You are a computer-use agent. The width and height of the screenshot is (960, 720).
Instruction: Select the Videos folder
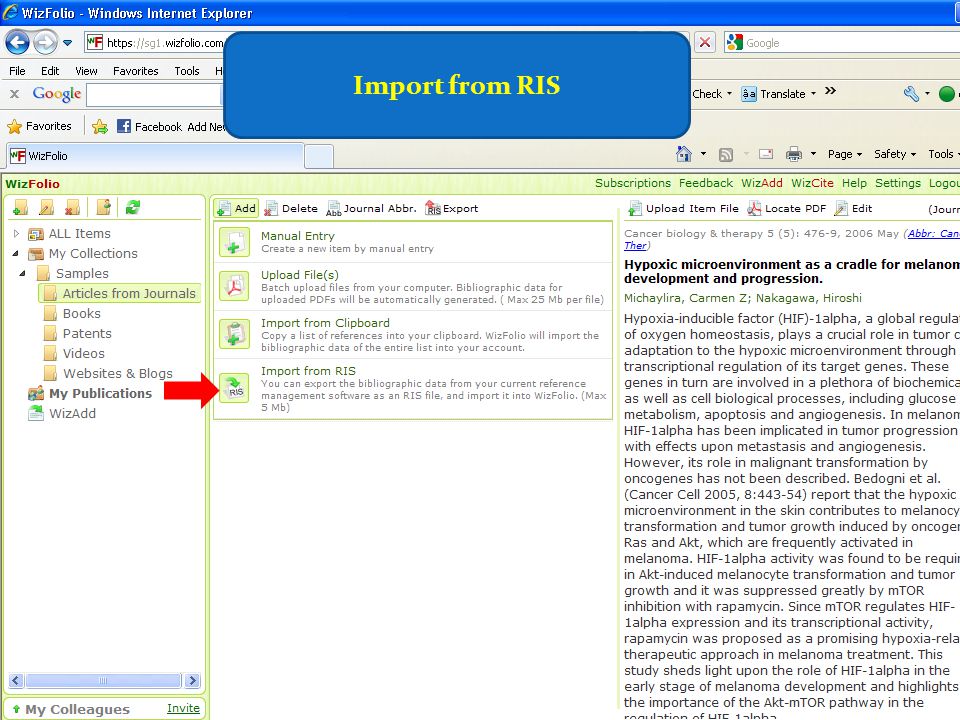[83, 353]
